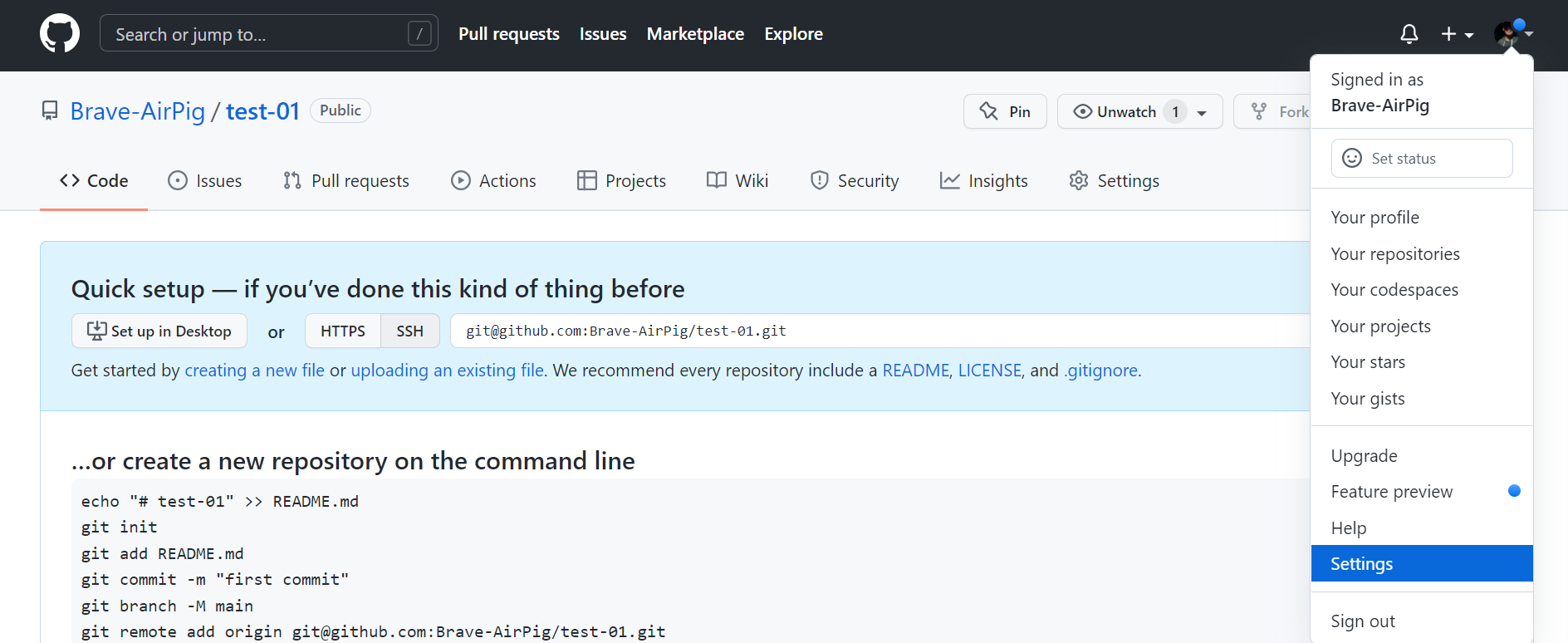Choose Your projects from user menu
This screenshot has height=643, width=1568.
1422,326
